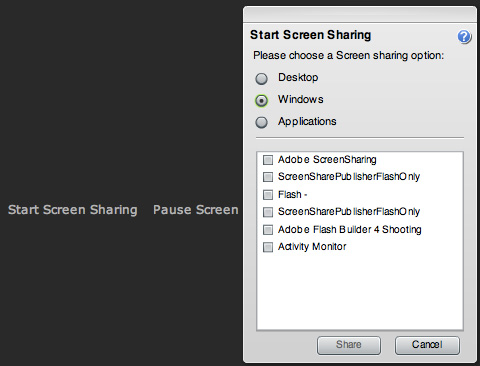Click Start Screen Sharing in the dark panel

(x=73, y=210)
